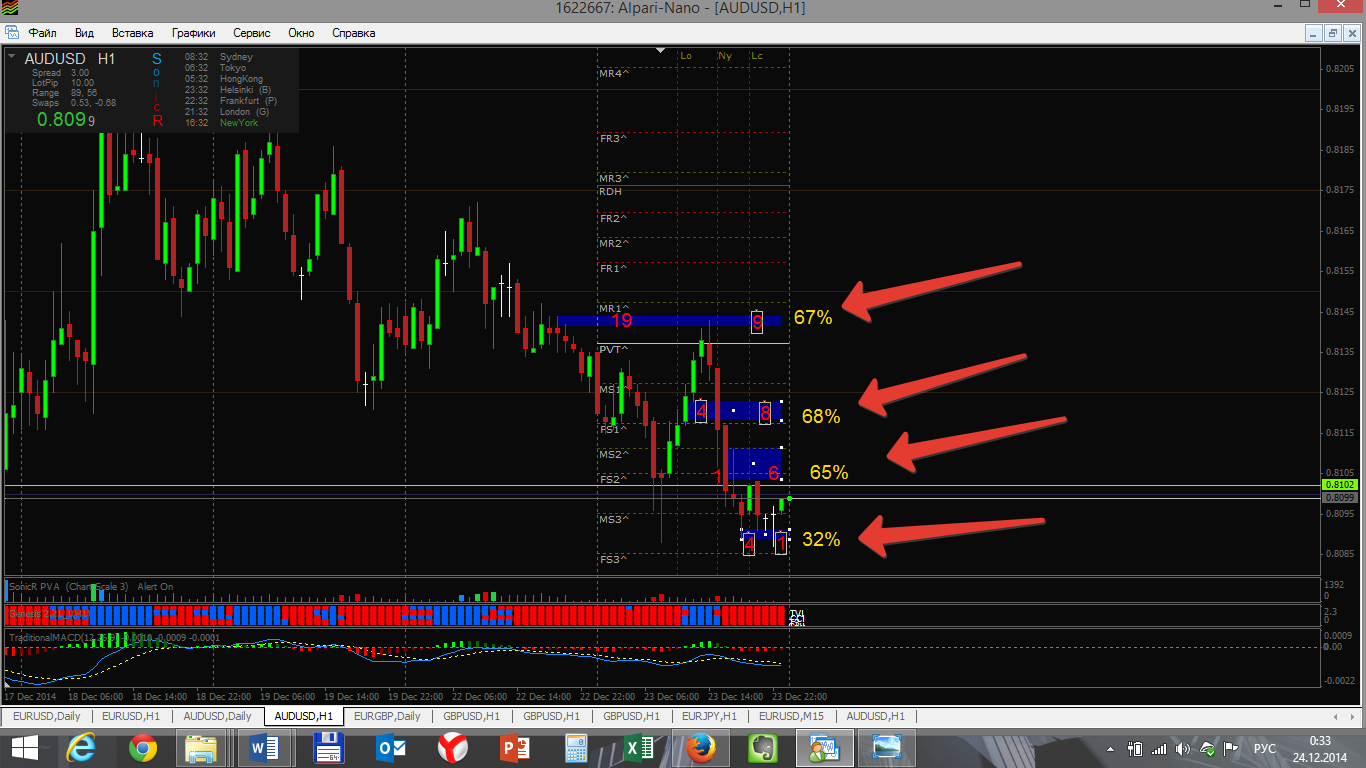The height and width of the screenshot is (768, 1366).
Task: Click the FS3^ level label
Action: point(614,559)
